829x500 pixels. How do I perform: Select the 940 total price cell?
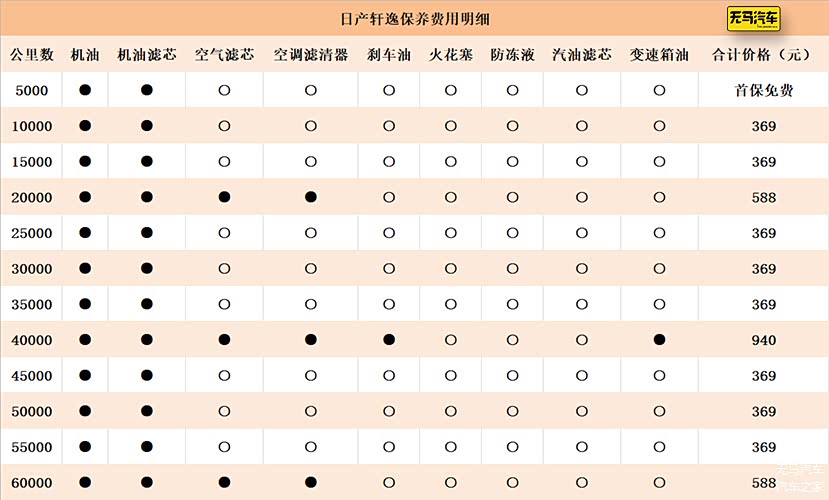point(763,340)
